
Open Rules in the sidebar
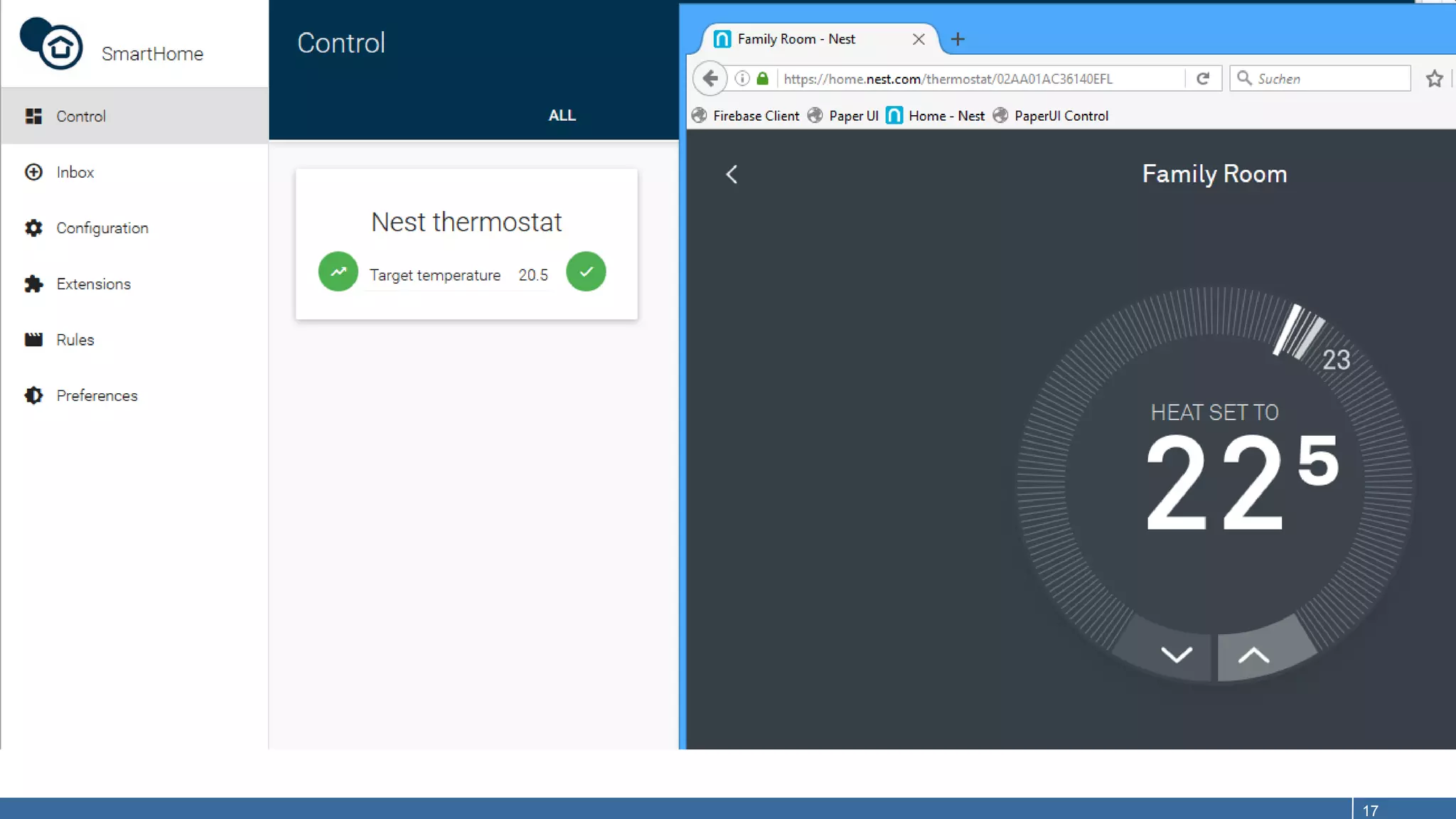point(75,340)
